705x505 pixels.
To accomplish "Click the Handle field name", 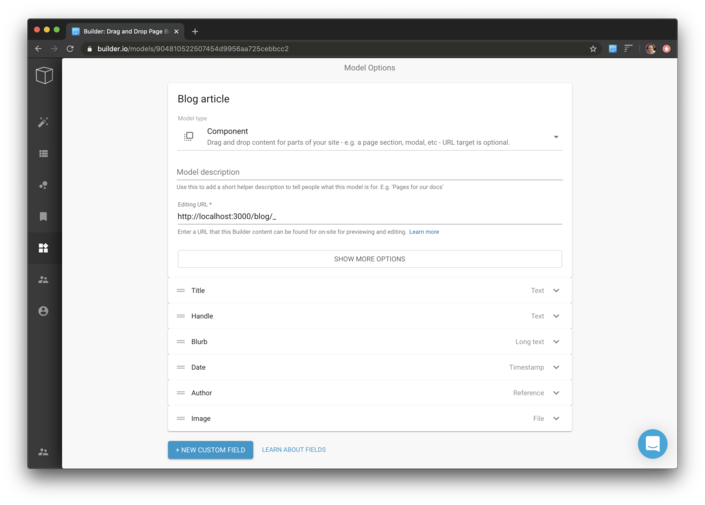I will coord(202,316).
